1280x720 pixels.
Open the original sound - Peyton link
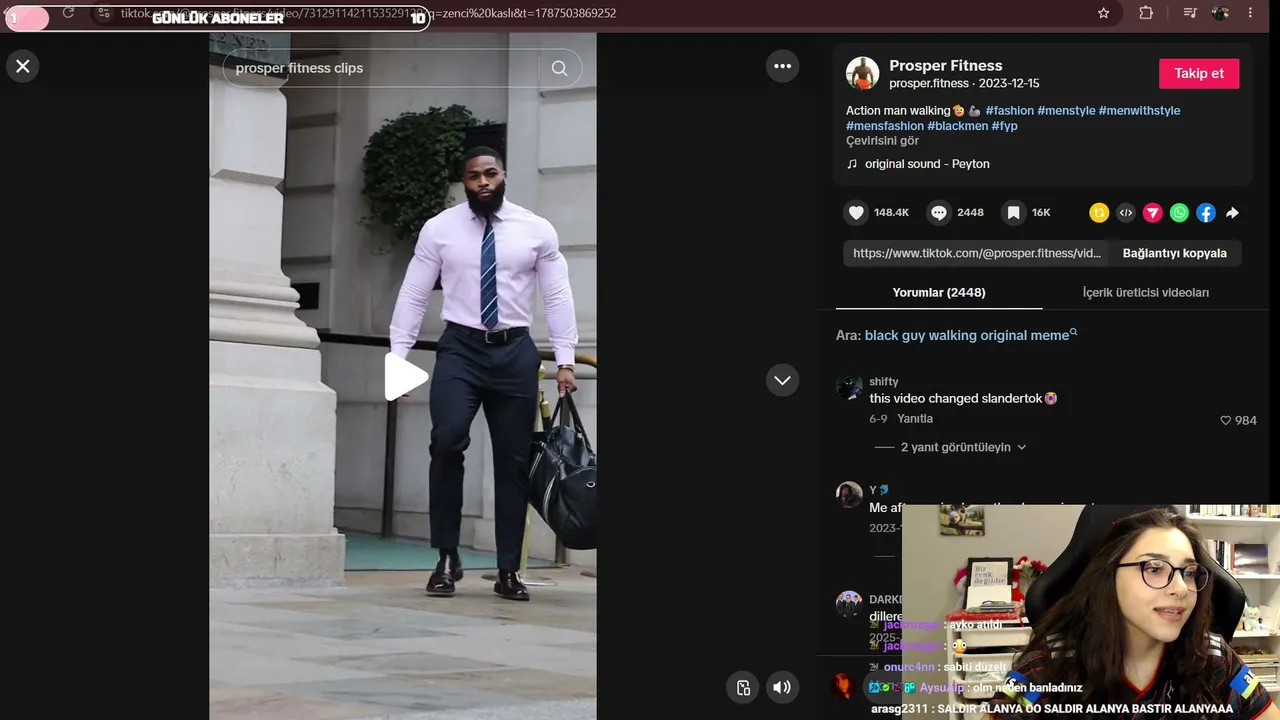(927, 164)
